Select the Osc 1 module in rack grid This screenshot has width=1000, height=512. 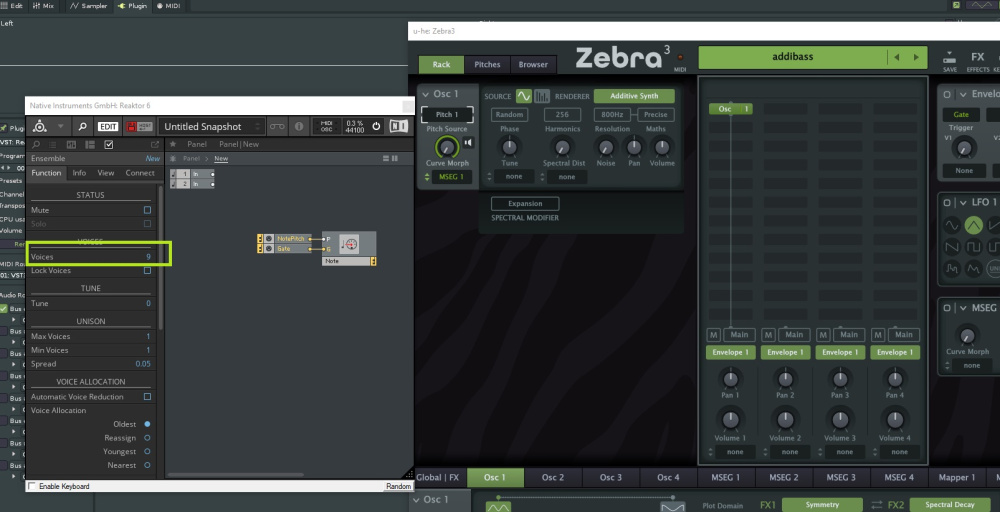730,109
